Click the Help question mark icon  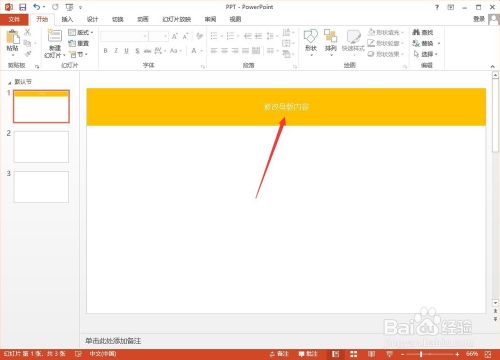point(437,7)
